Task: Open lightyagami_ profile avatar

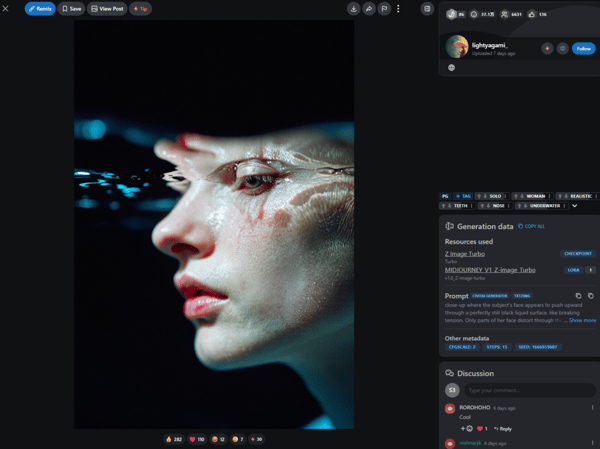Action: pyautogui.click(x=457, y=47)
